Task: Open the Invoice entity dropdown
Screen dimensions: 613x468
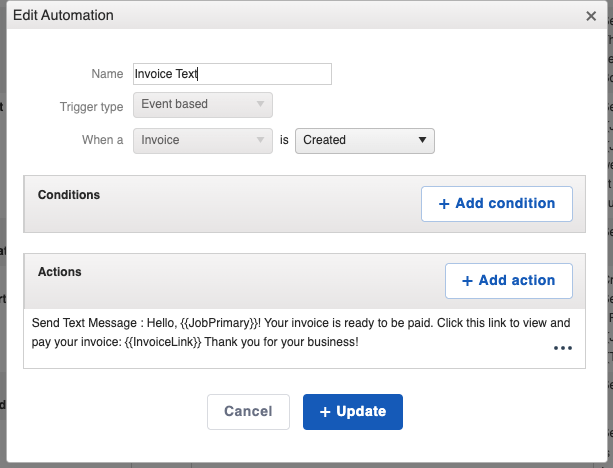Action: [x=203, y=141]
